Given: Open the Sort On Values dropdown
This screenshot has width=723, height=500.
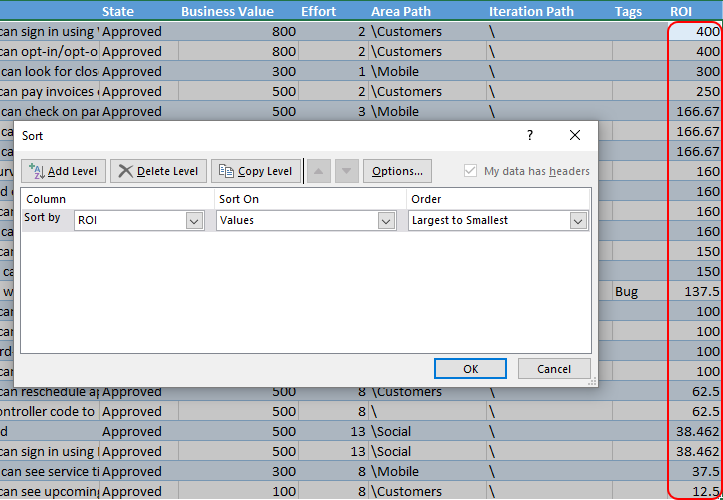Looking at the screenshot, I should [386, 220].
